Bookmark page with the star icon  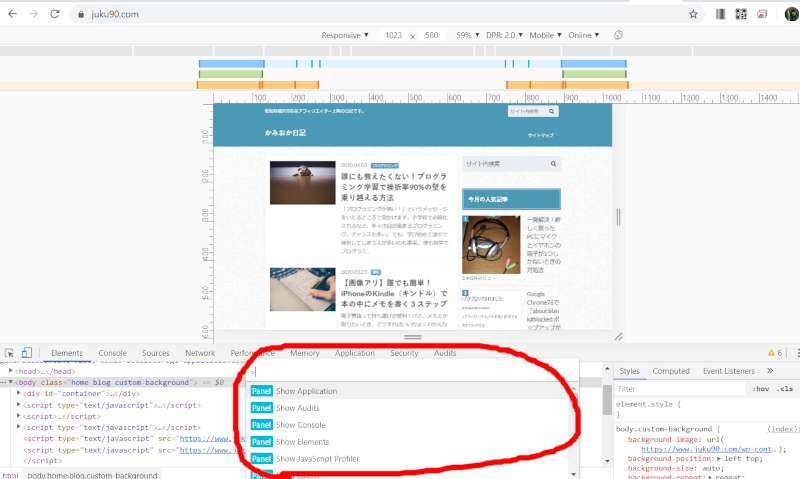(693, 14)
